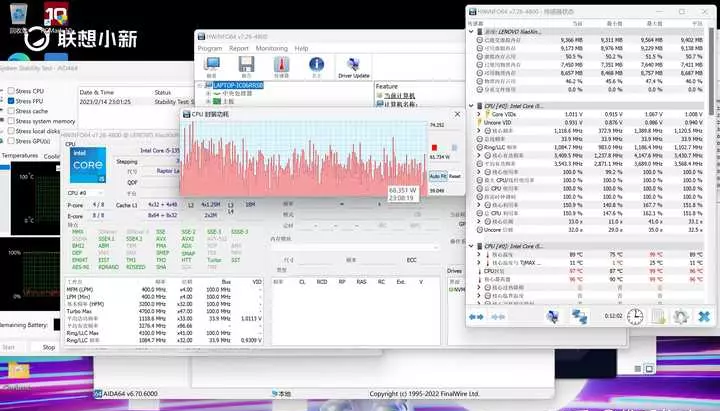Click the Date & Time column header in AIDA64
Image resolution: width=720 pixels, height=411 pixels.
pyautogui.click(x=96, y=92)
